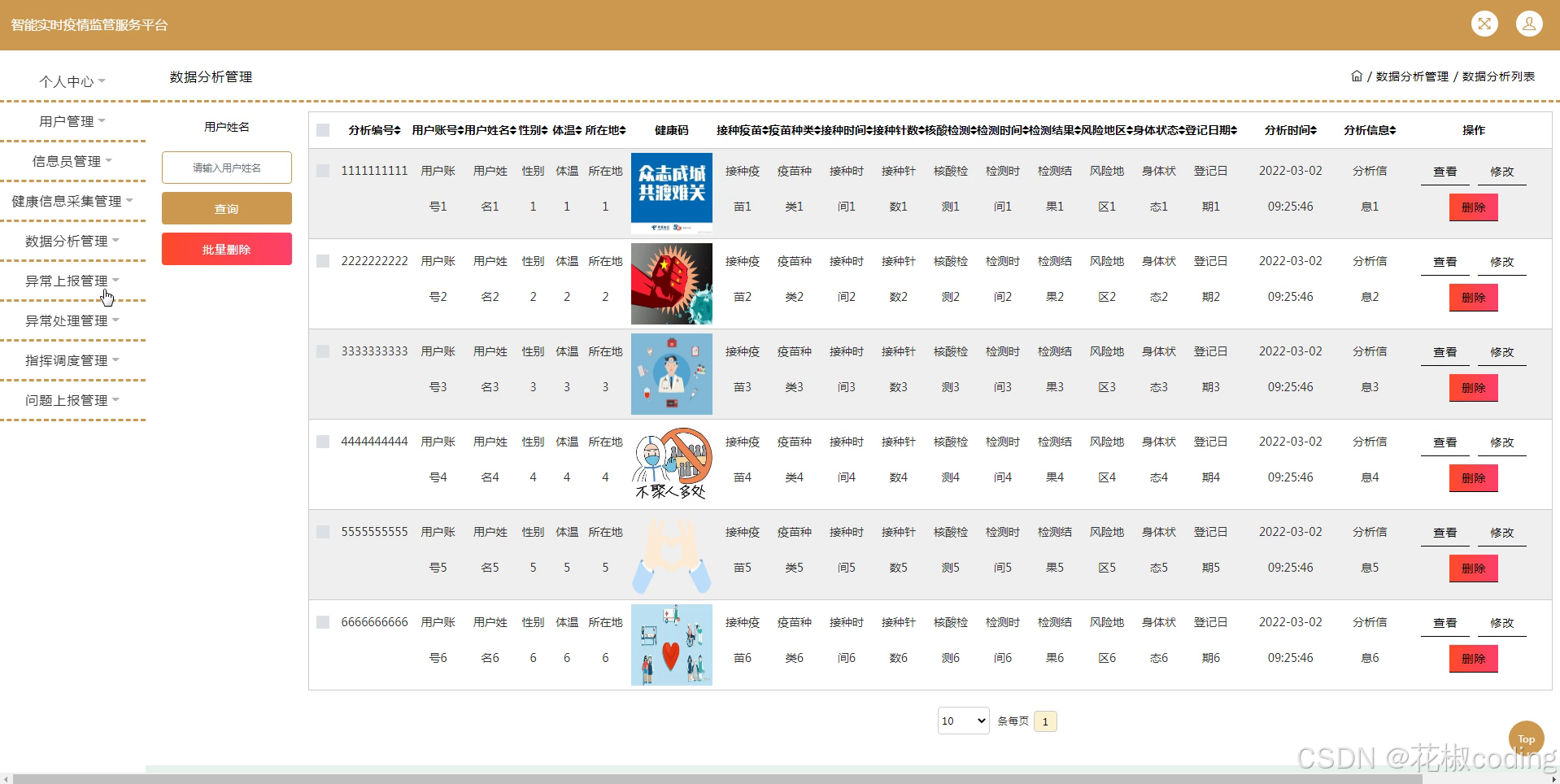Select checkbox for row 1111111111

pyautogui.click(x=323, y=171)
